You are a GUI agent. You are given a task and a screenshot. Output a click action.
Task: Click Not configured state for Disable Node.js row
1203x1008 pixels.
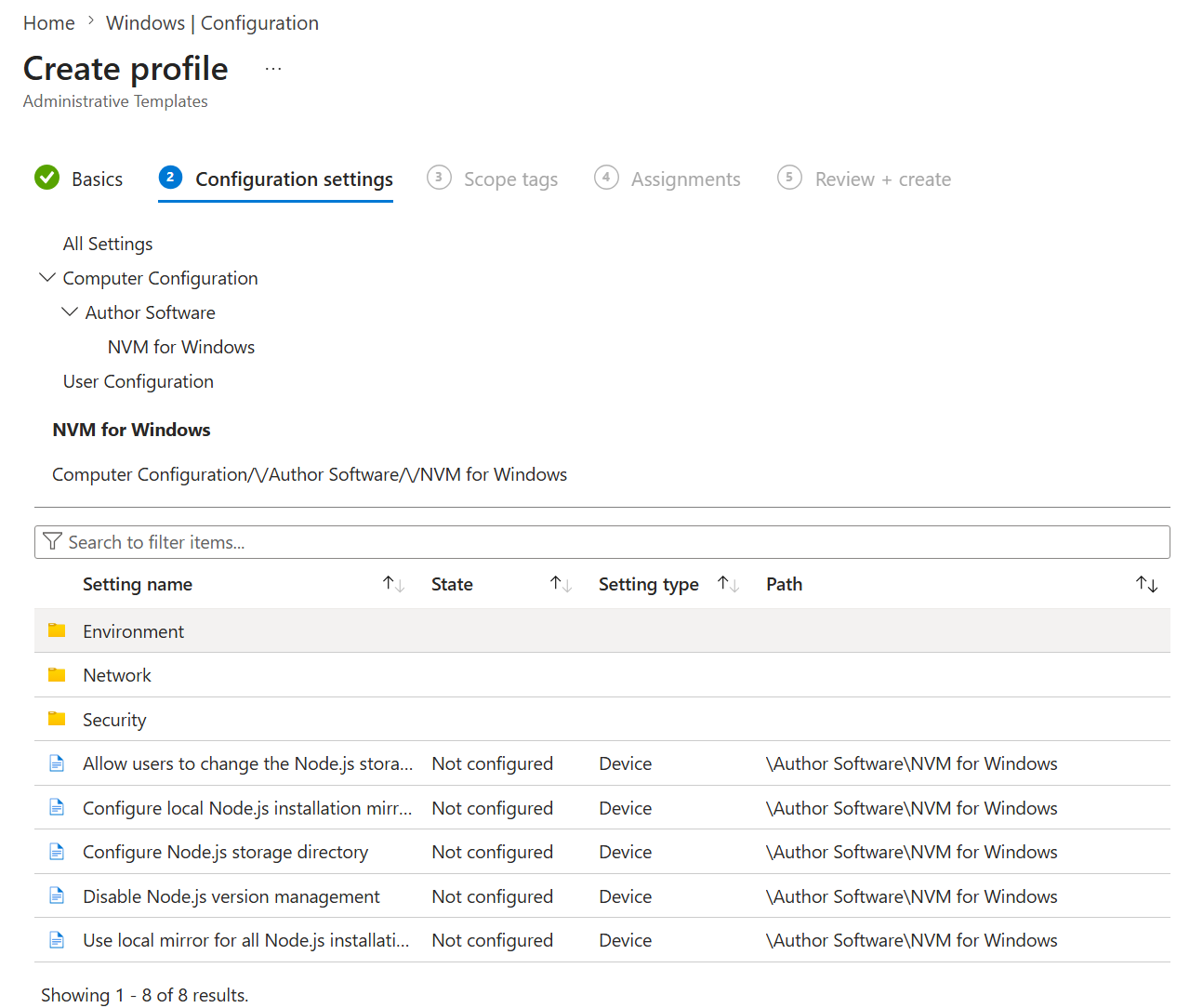coord(493,896)
